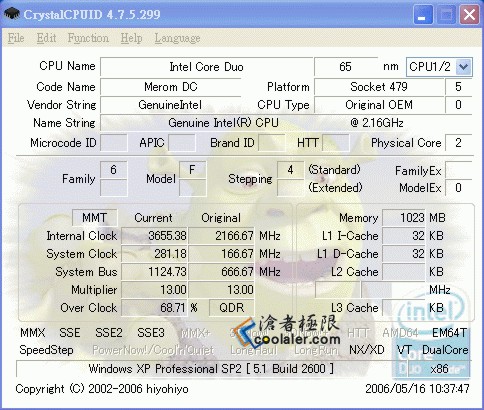Click the Model value F
The height and width of the screenshot is (410, 484).
(x=192, y=170)
